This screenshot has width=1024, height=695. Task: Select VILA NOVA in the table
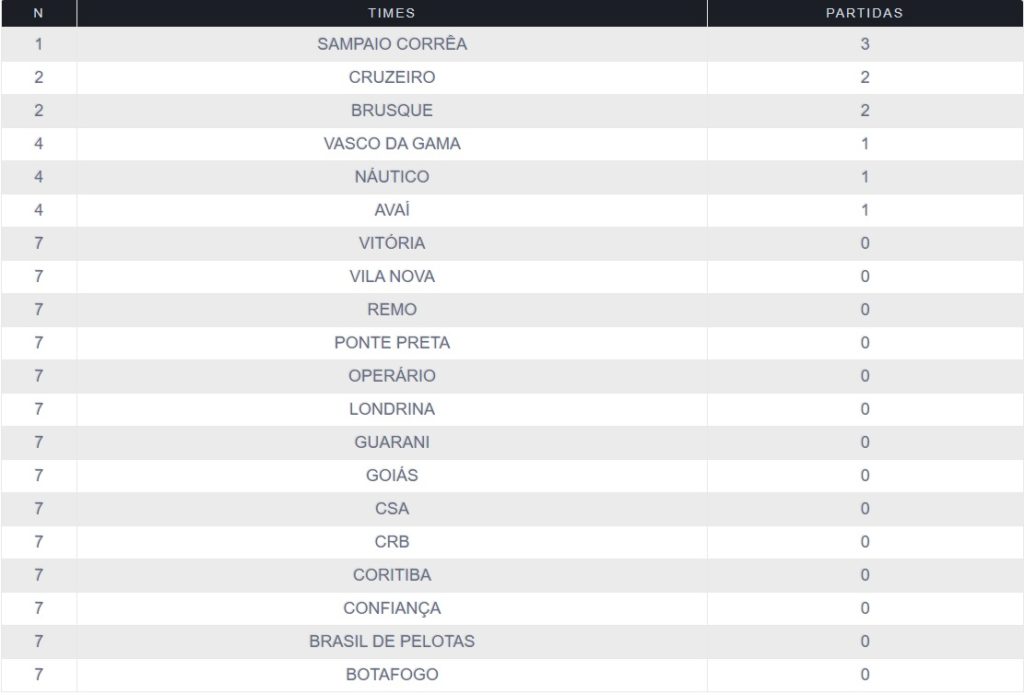pyautogui.click(x=392, y=276)
